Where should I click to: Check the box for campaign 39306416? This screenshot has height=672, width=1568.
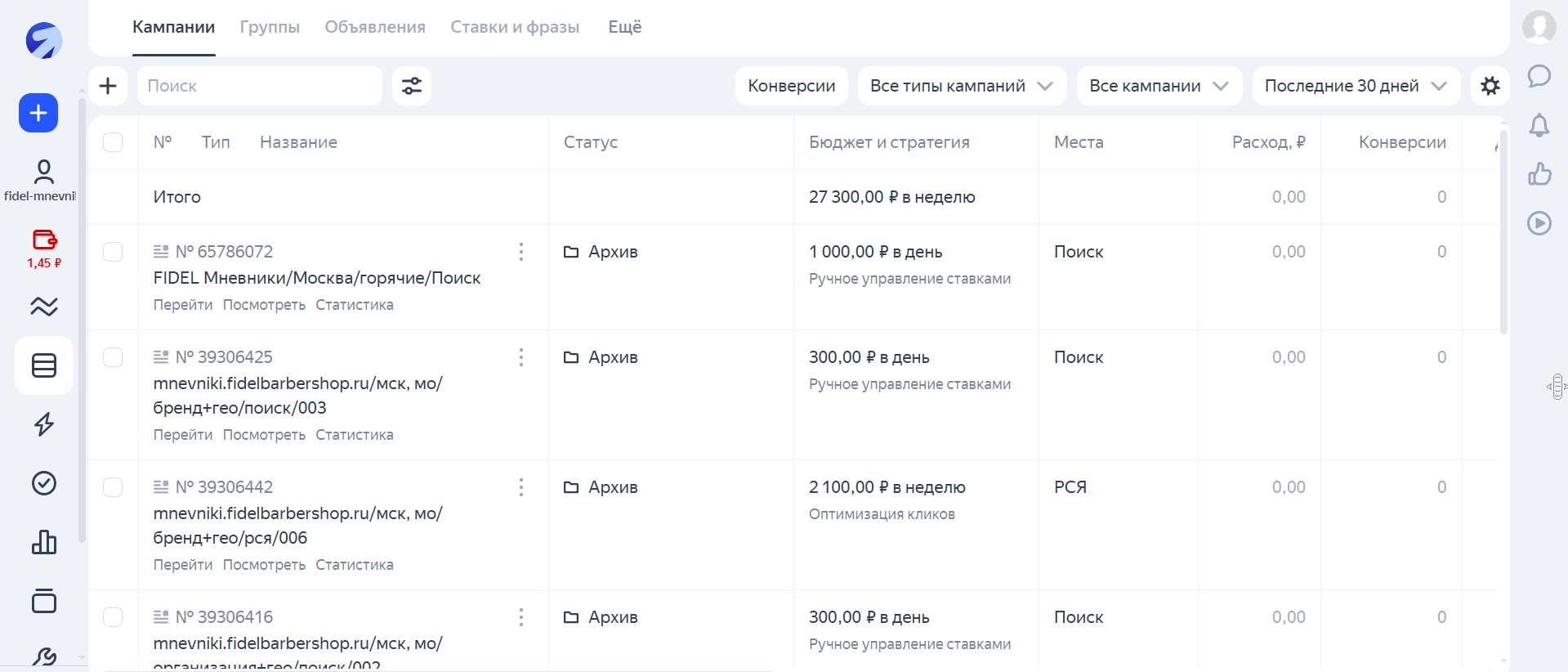[113, 617]
